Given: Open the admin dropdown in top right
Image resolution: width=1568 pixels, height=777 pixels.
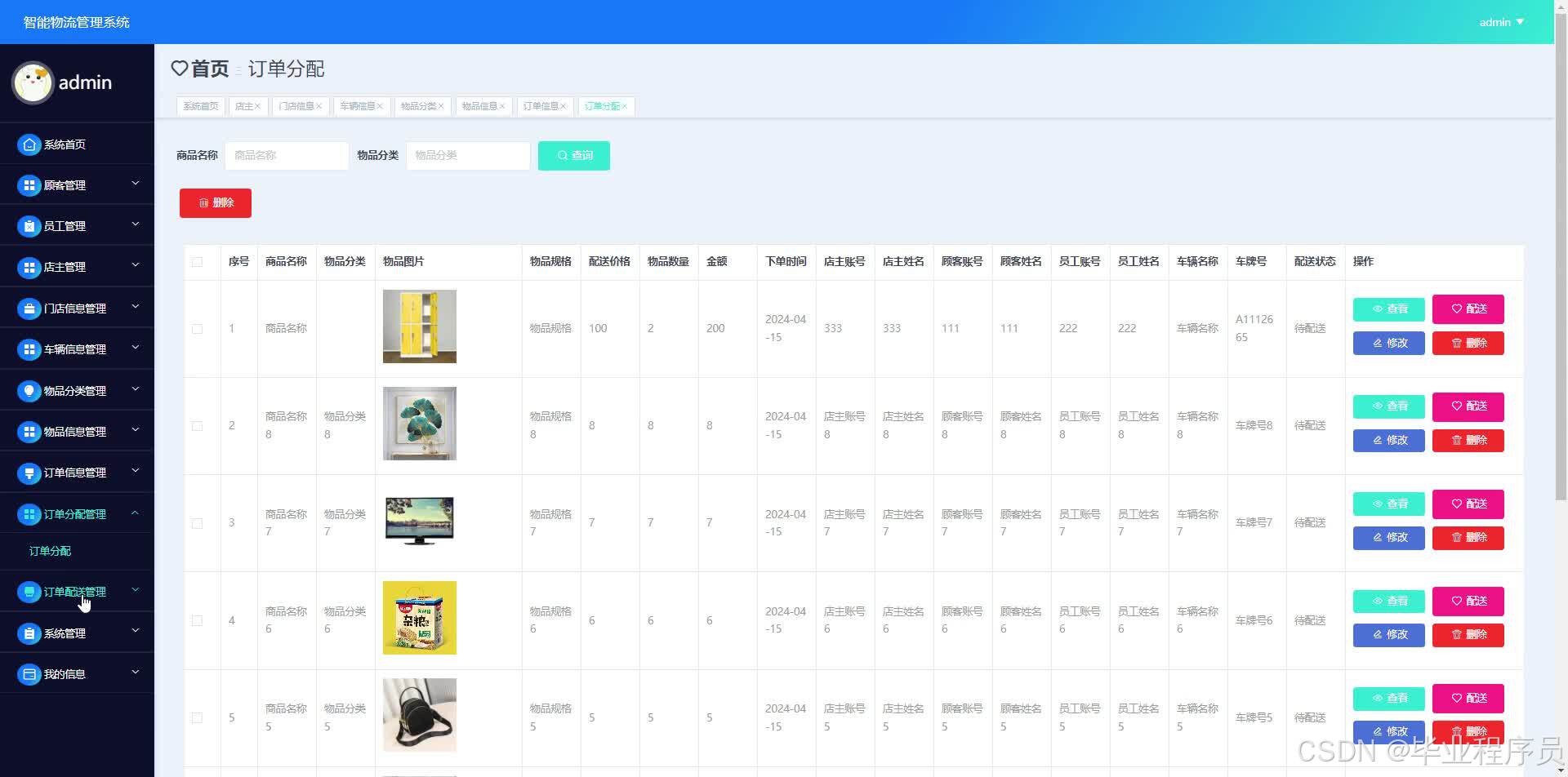Looking at the screenshot, I should tap(1501, 22).
